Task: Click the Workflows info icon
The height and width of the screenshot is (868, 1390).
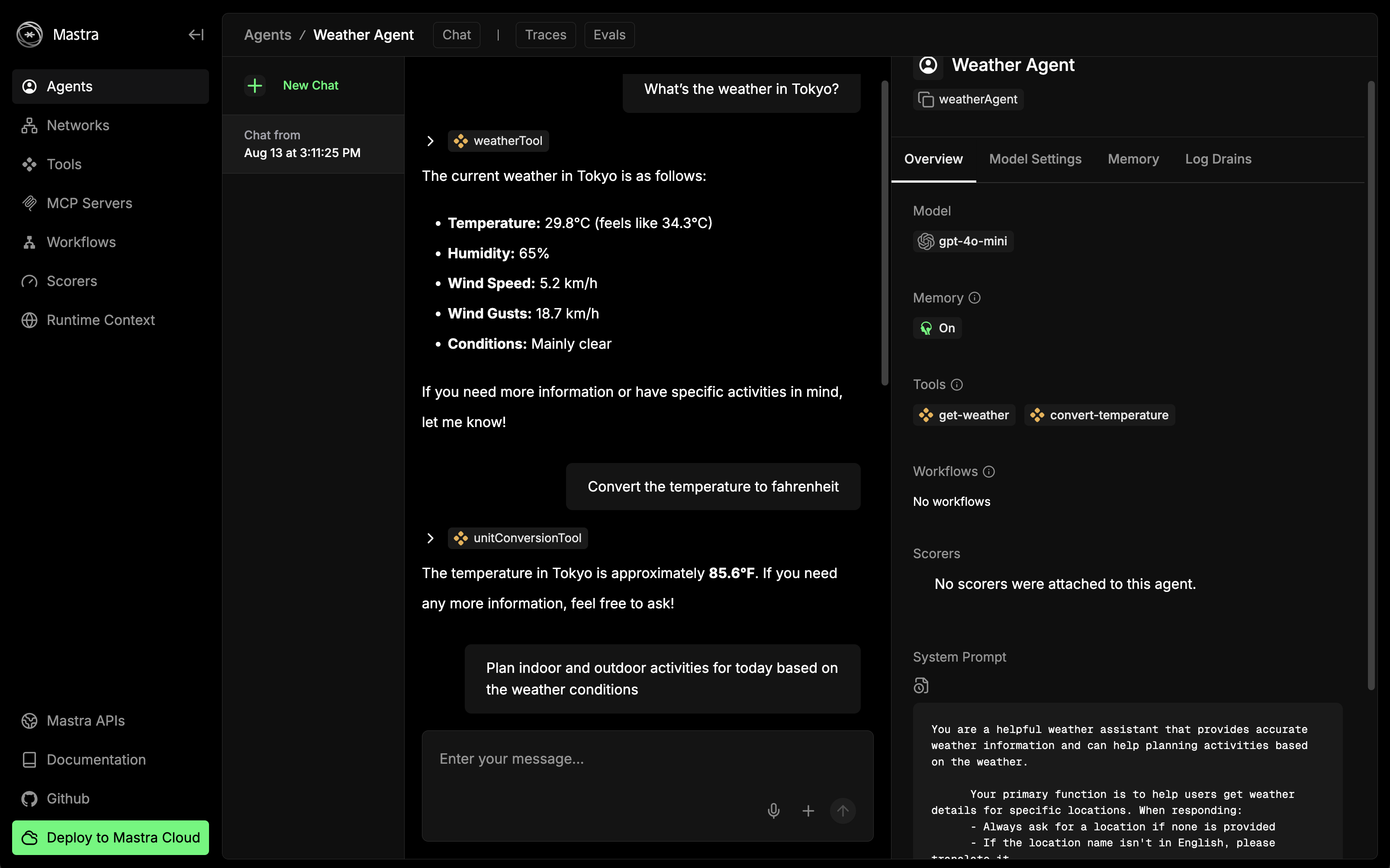Action: tap(989, 472)
